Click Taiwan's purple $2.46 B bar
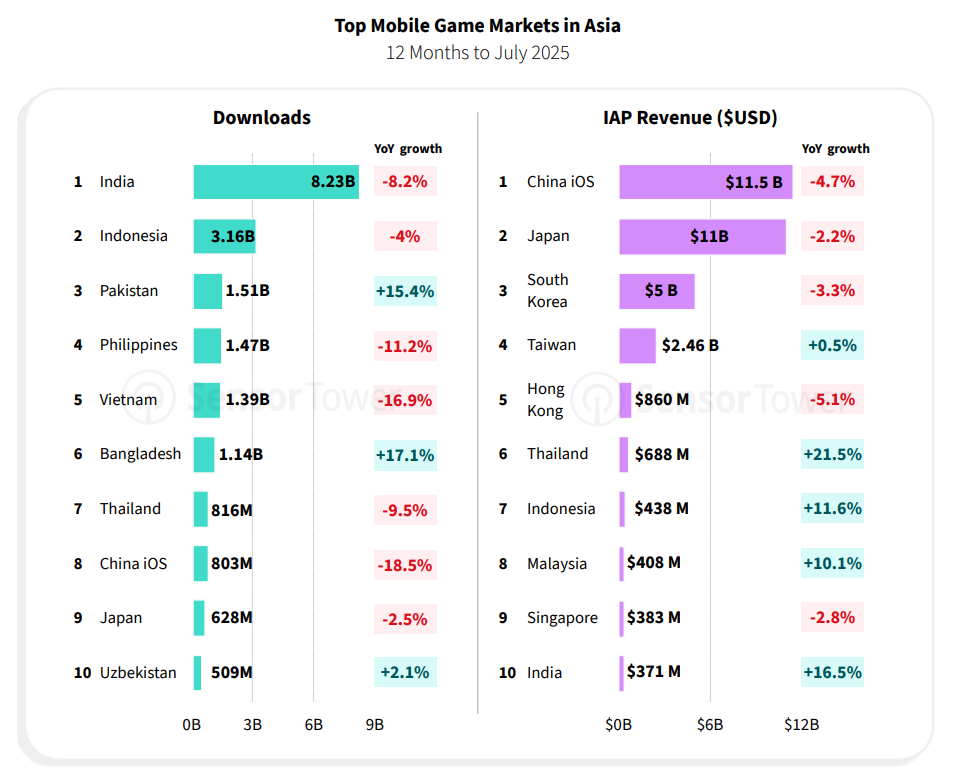This screenshot has height=782, width=960. 637,346
